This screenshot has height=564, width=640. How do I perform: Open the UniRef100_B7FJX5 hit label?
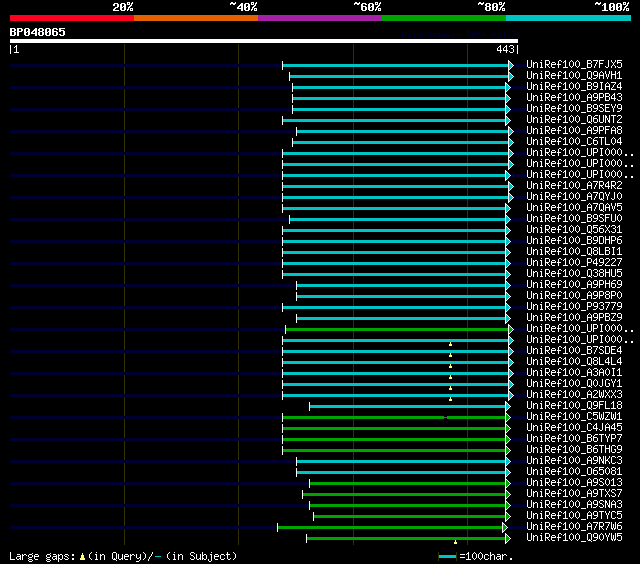click(574, 64)
